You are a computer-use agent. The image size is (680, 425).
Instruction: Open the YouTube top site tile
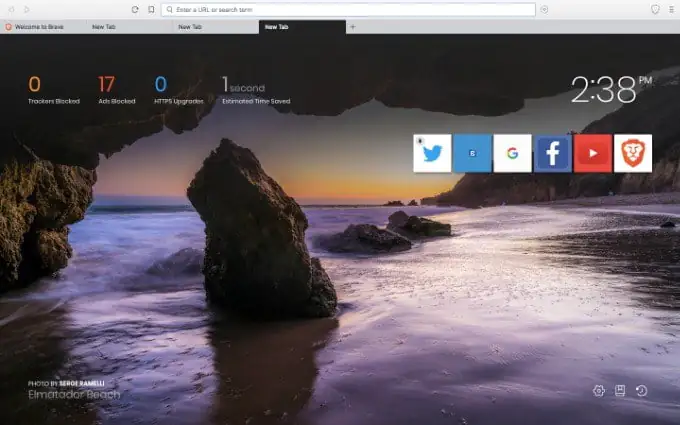click(593, 153)
